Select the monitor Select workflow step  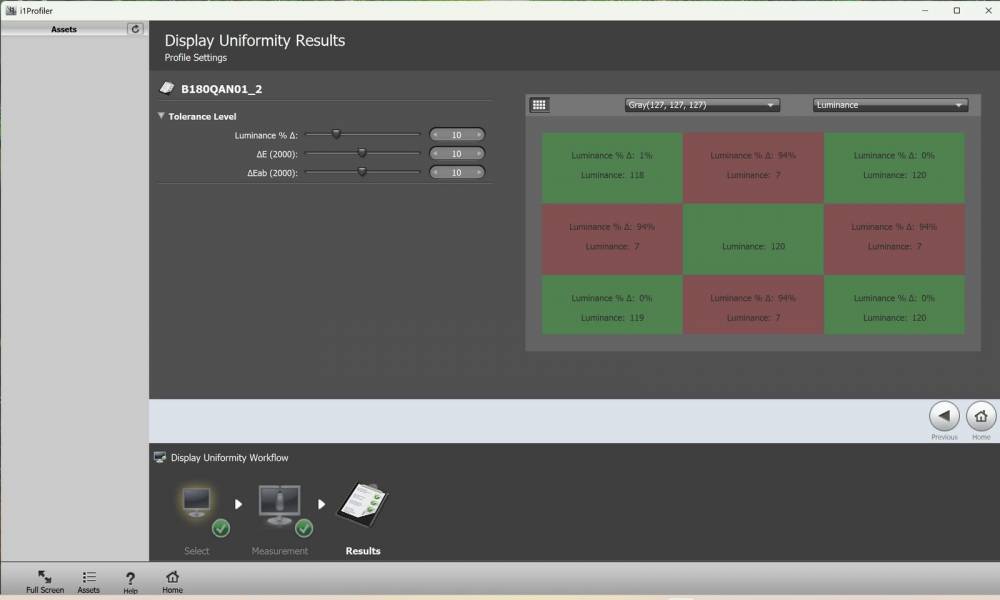[x=197, y=505]
